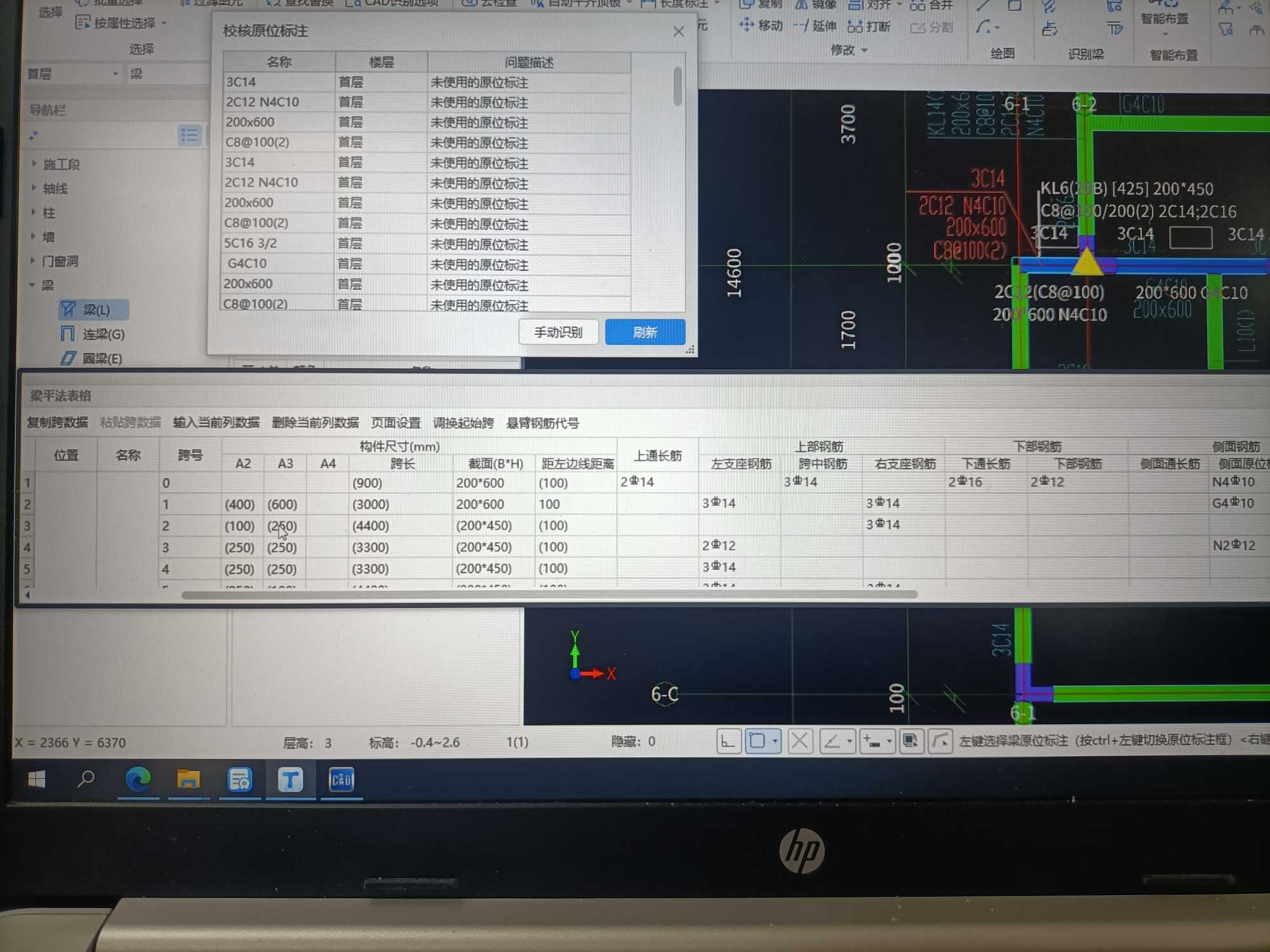Click the N2⌀12 side rebar cell

pos(1239,545)
